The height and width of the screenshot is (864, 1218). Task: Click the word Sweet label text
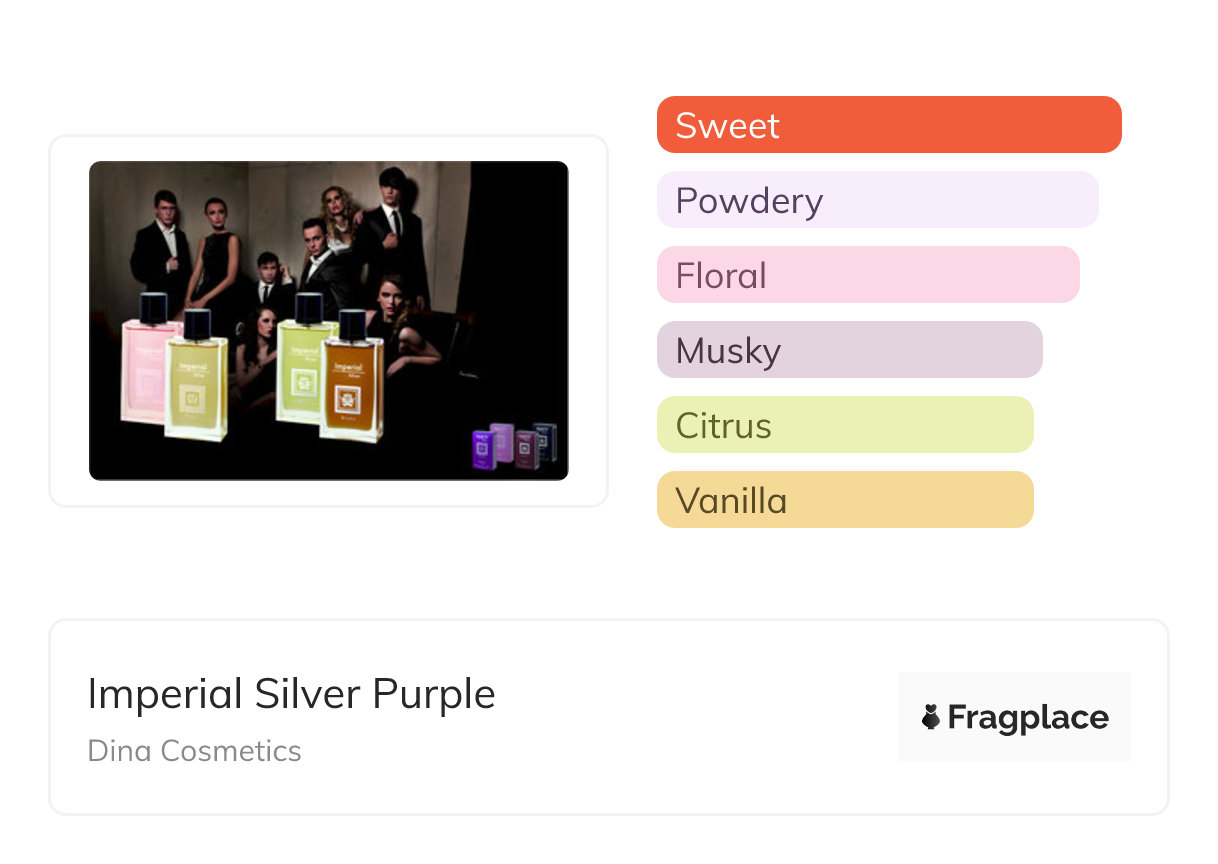(727, 126)
